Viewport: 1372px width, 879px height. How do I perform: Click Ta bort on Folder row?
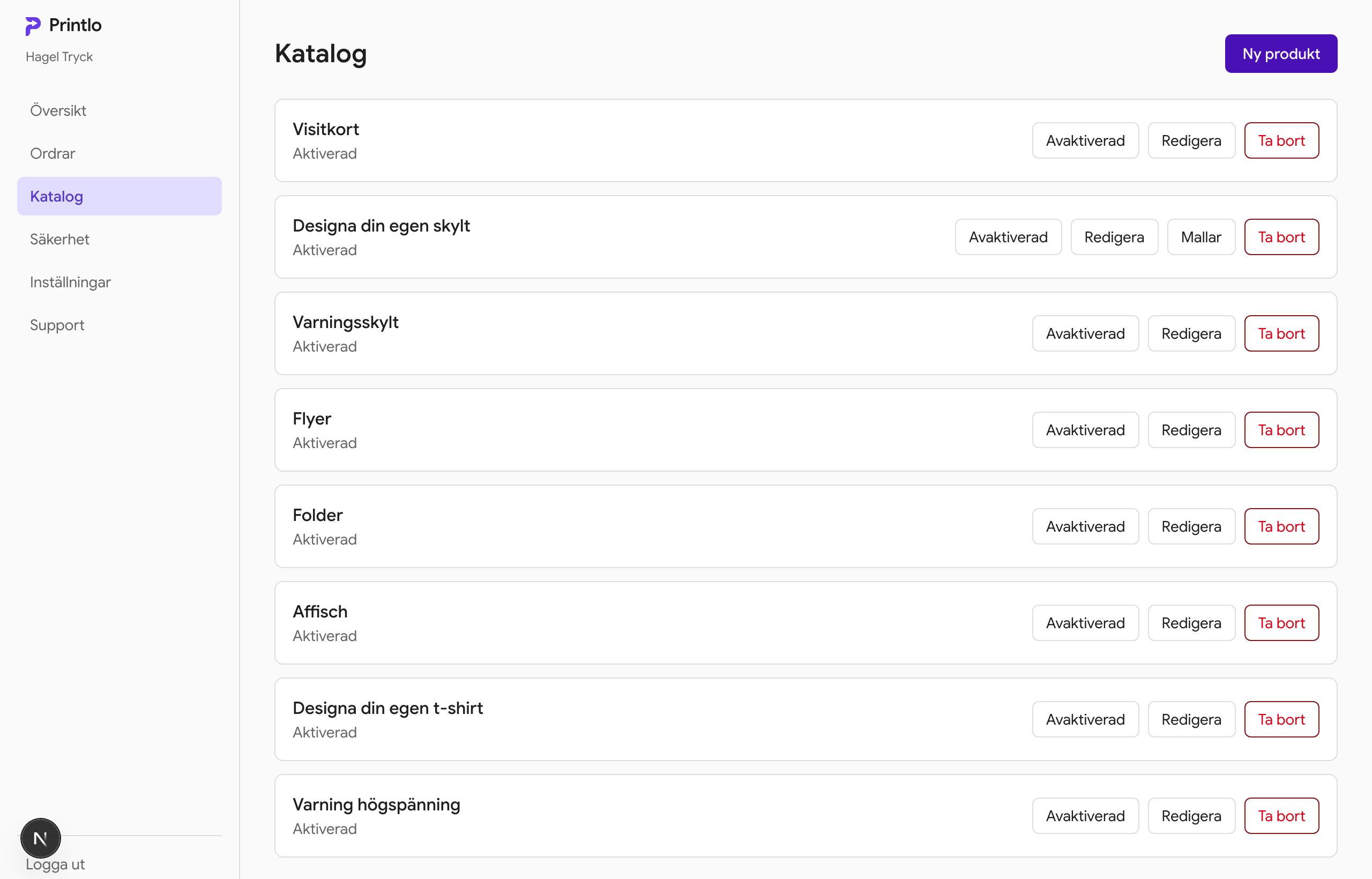[x=1281, y=526]
